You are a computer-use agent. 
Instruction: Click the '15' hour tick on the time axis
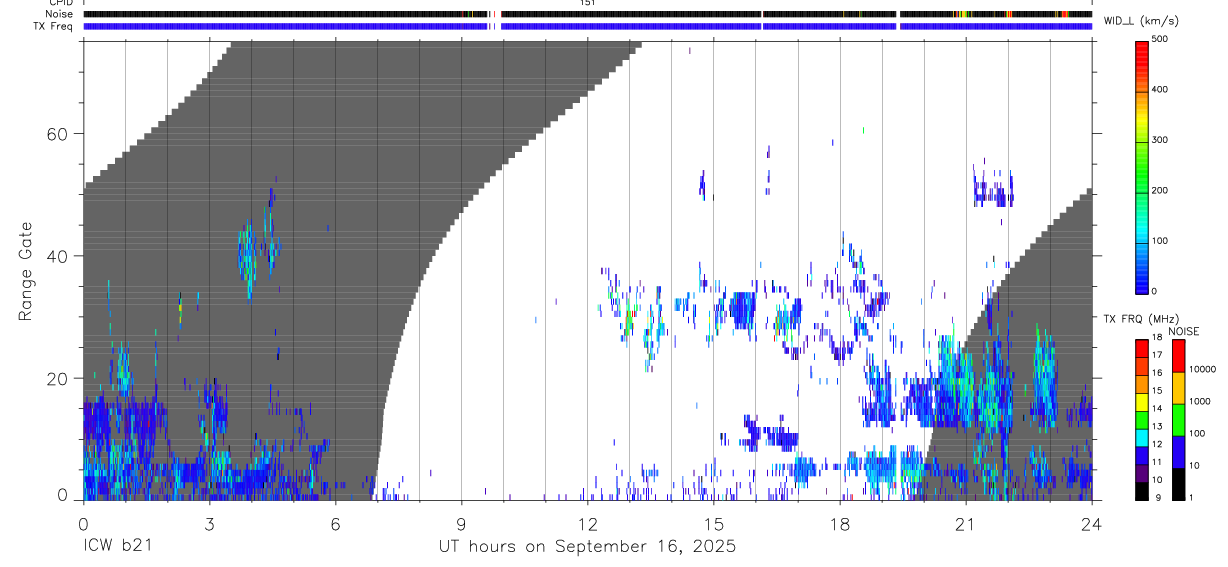(714, 523)
